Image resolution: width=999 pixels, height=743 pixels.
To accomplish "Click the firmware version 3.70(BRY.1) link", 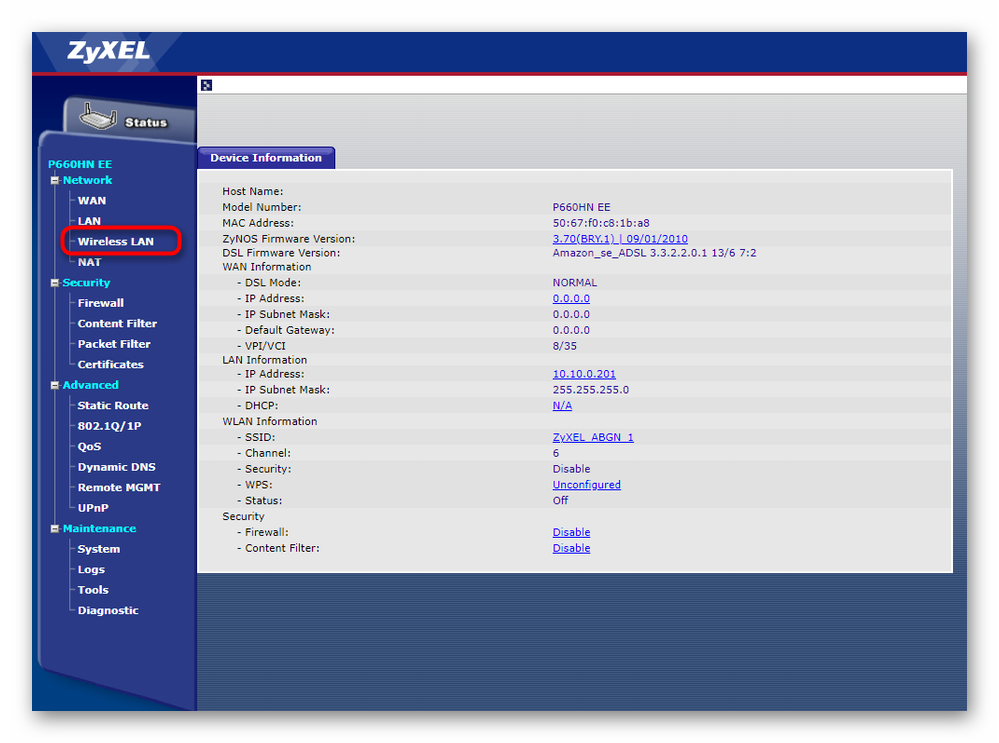I will (620, 239).
